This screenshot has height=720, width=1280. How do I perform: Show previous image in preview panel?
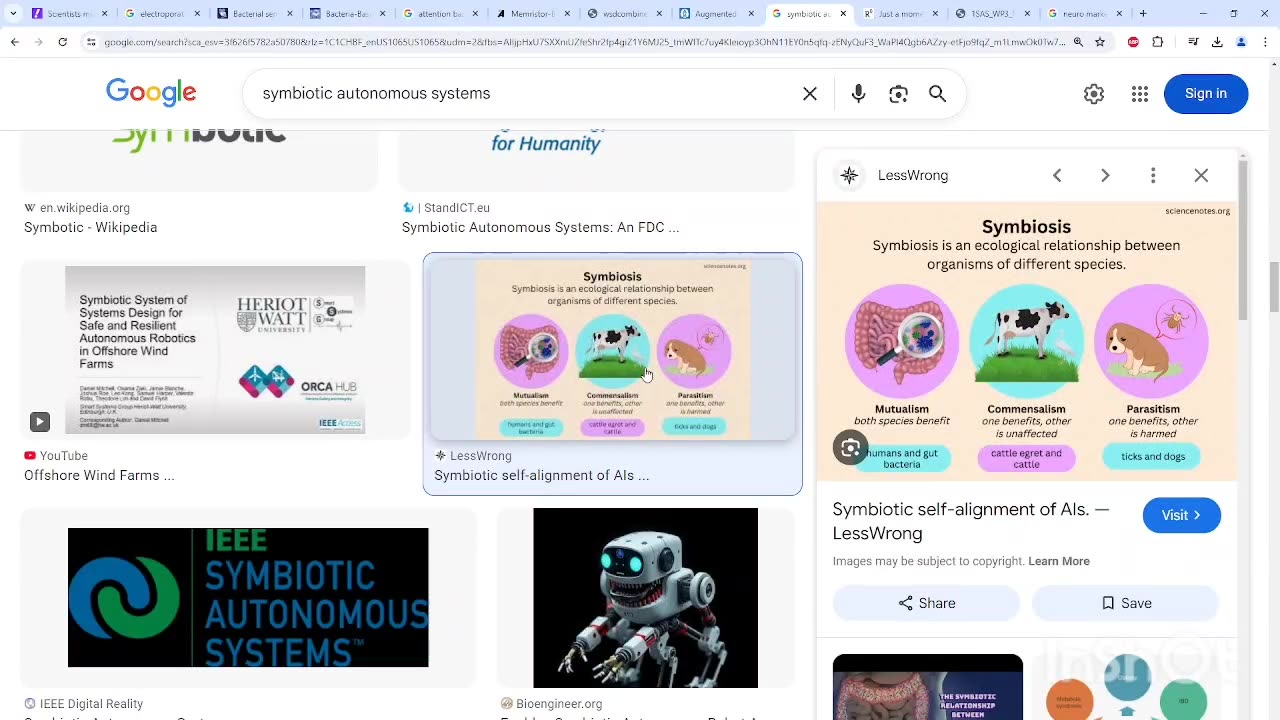point(1057,175)
